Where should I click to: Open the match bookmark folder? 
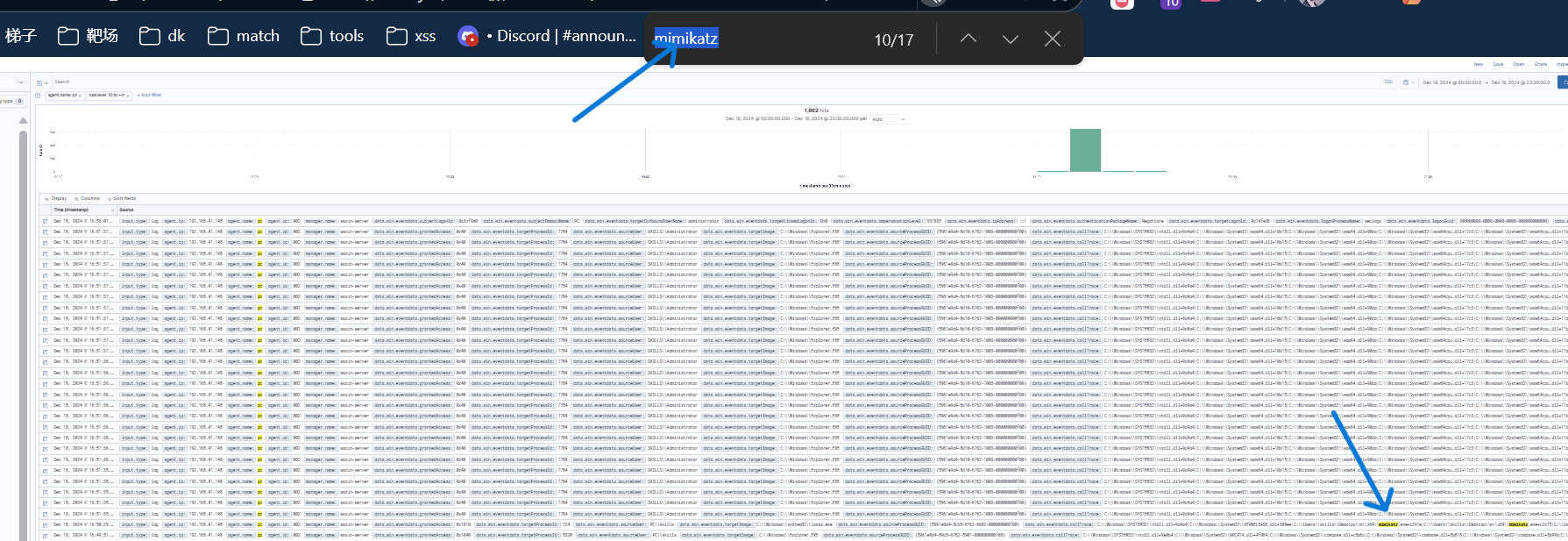[244, 36]
